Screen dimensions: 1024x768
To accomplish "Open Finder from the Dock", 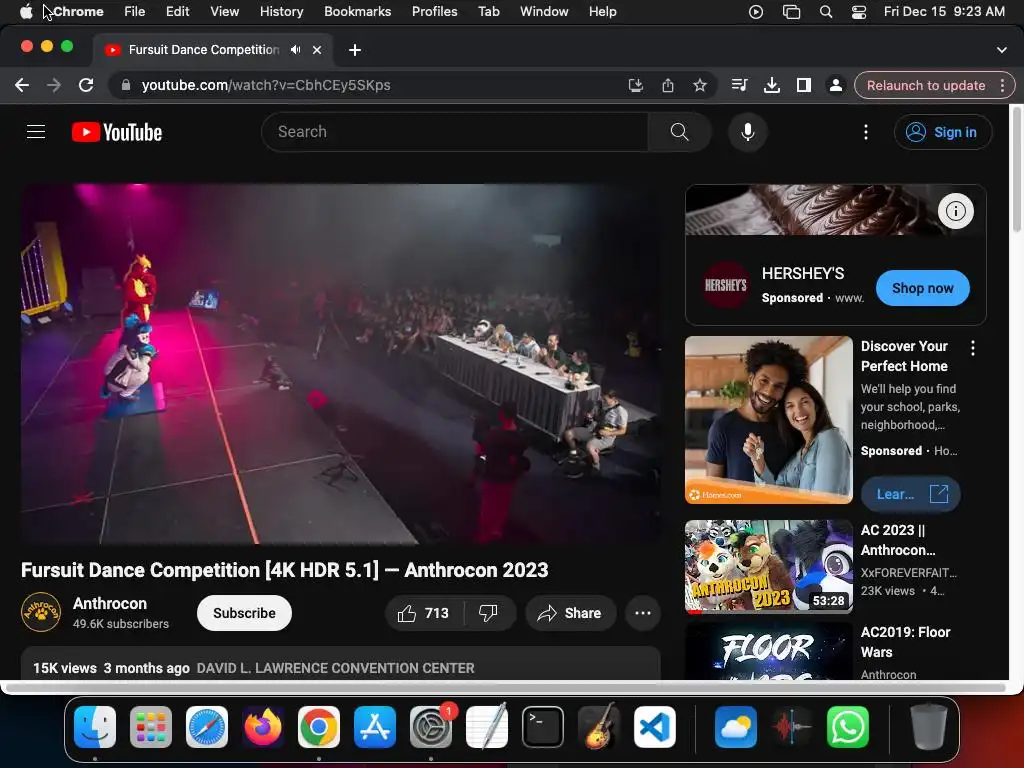I will tap(95, 727).
